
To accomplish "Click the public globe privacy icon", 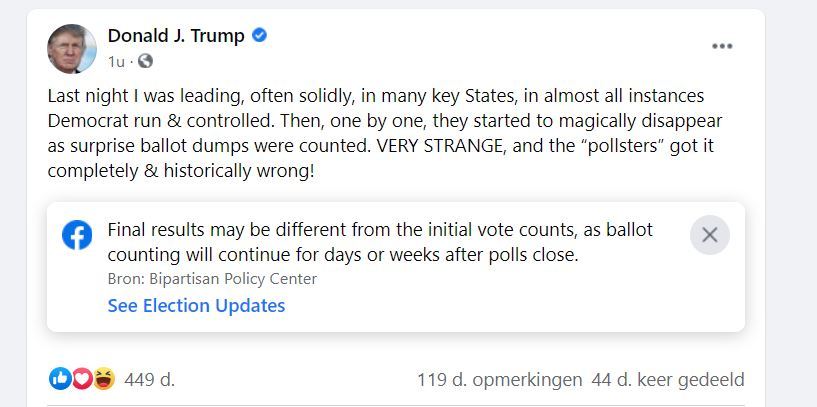I will (x=145, y=61).
